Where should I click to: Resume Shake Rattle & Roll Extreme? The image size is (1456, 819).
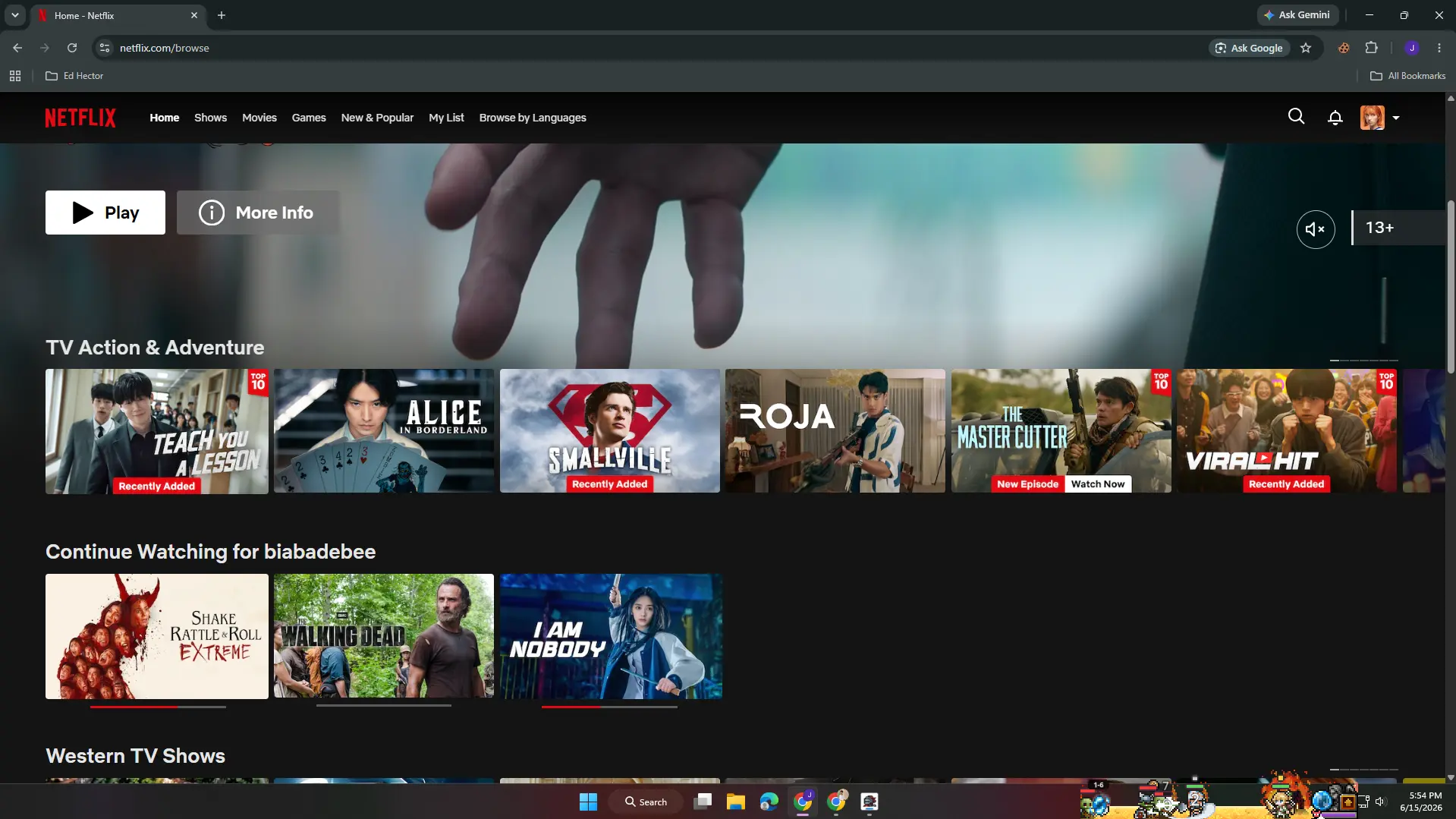click(156, 636)
